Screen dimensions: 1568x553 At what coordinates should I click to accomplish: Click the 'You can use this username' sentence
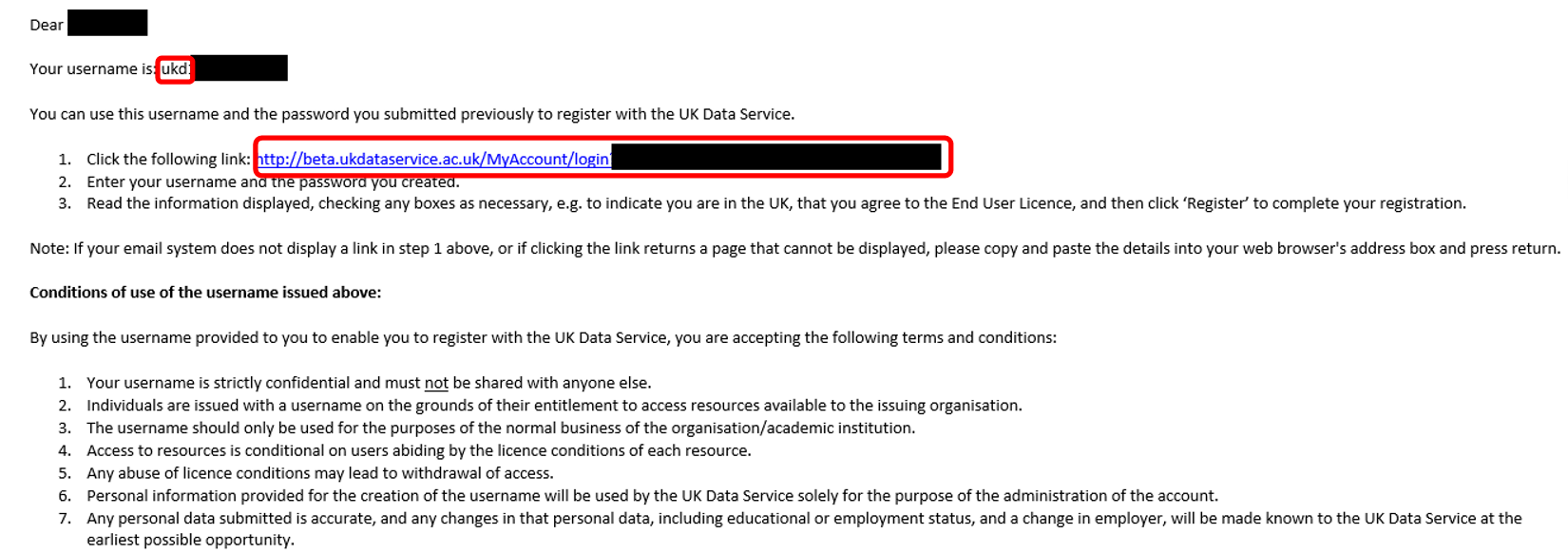411,114
